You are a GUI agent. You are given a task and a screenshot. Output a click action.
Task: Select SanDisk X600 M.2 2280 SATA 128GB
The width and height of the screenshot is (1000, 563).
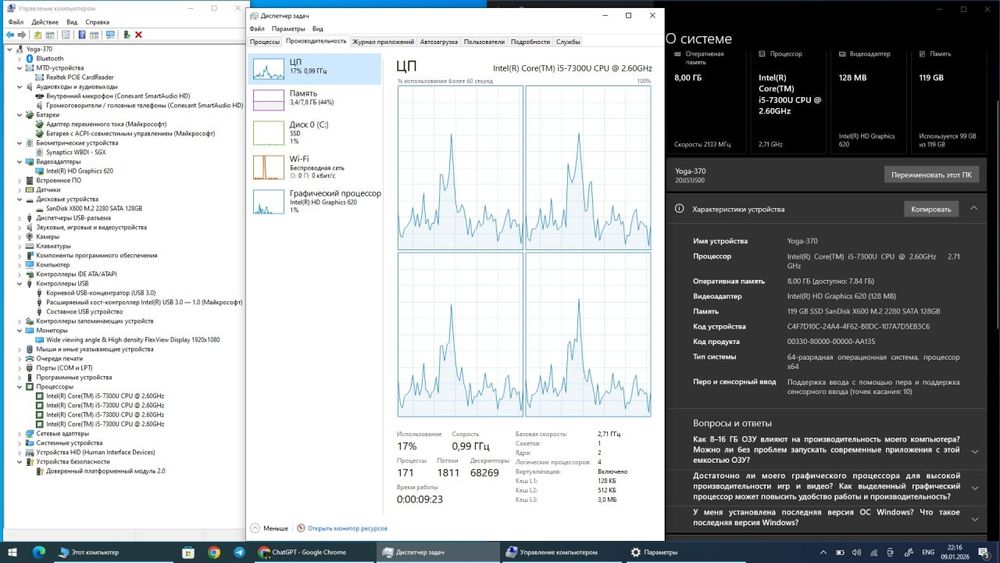[x=94, y=208]
